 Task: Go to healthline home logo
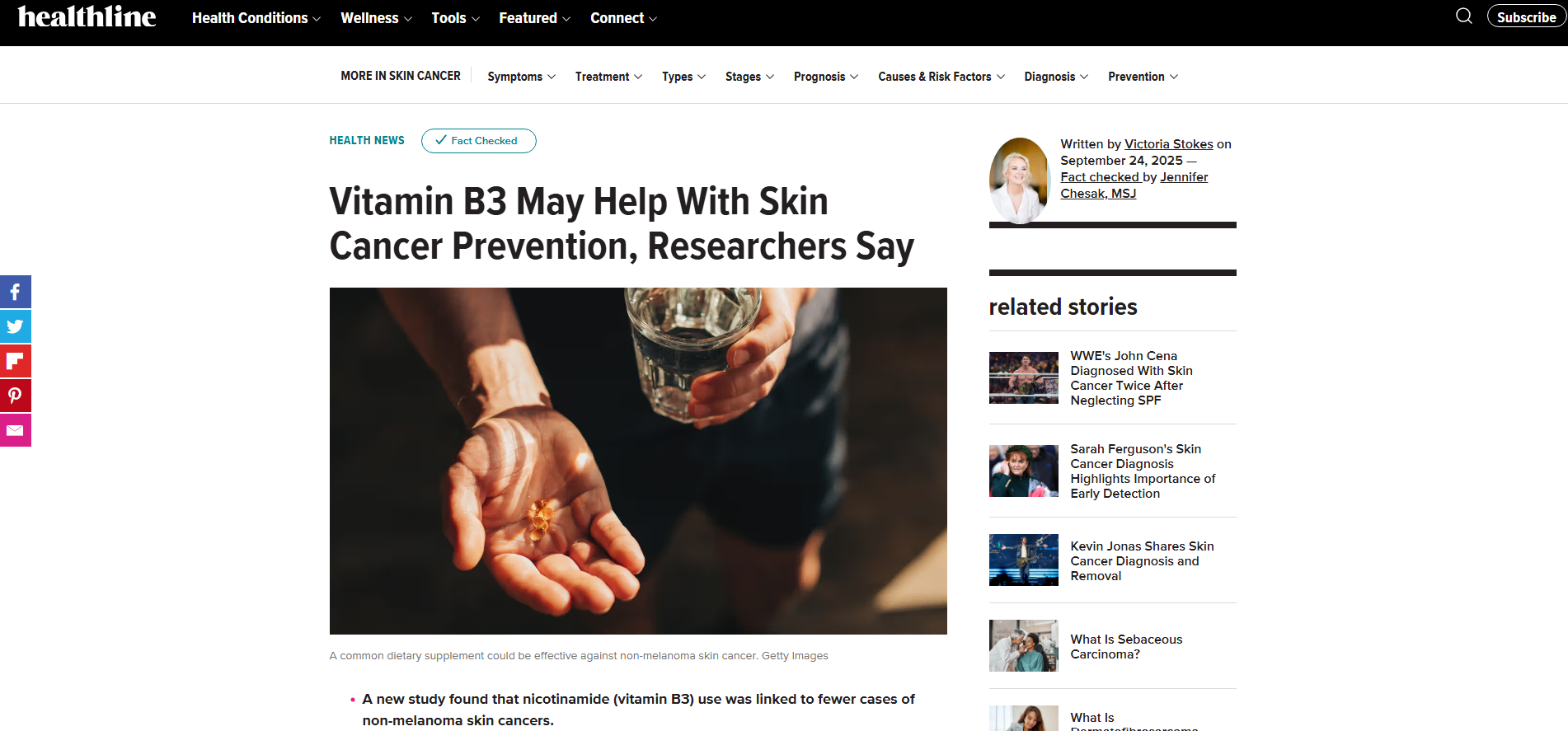pyautogui.click(x=87, y=16)
